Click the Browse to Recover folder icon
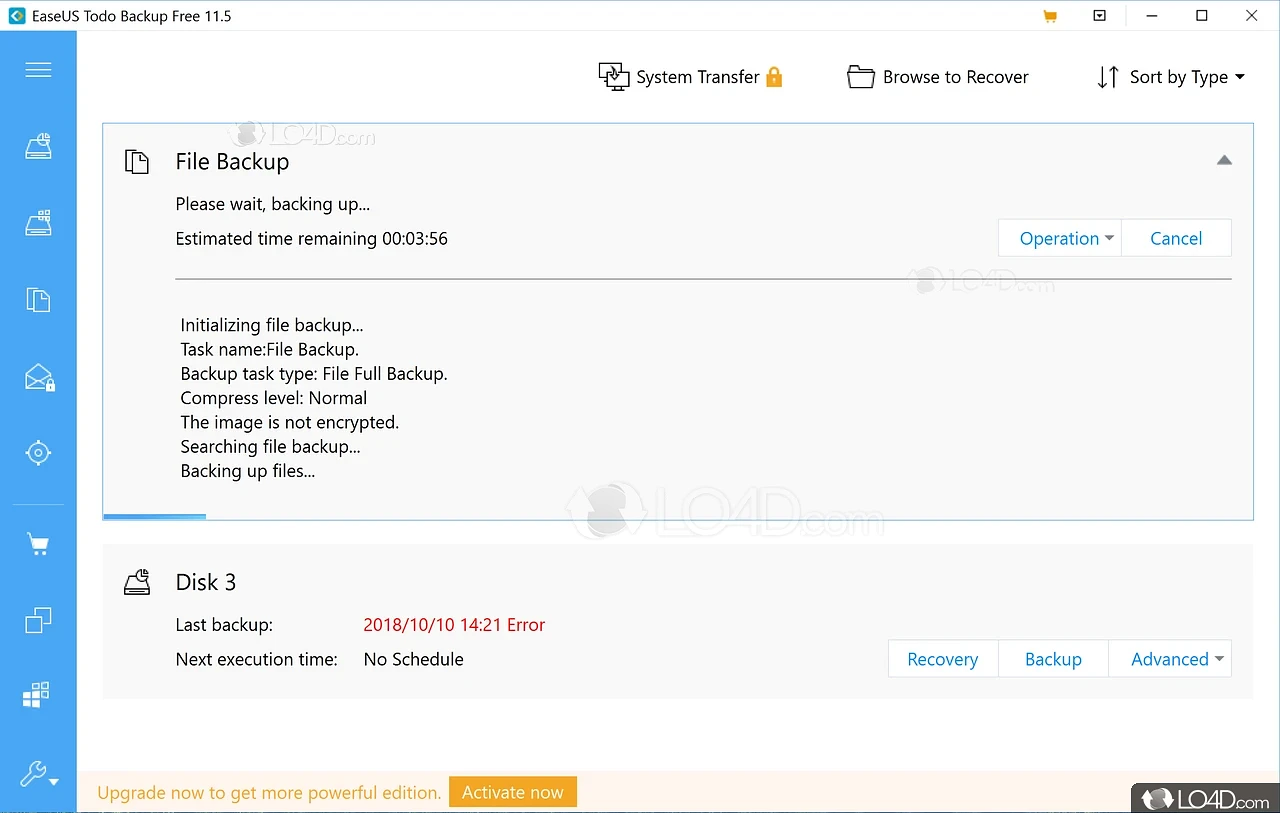This screenshot has height=813, width=1280. tap(861, 77)
